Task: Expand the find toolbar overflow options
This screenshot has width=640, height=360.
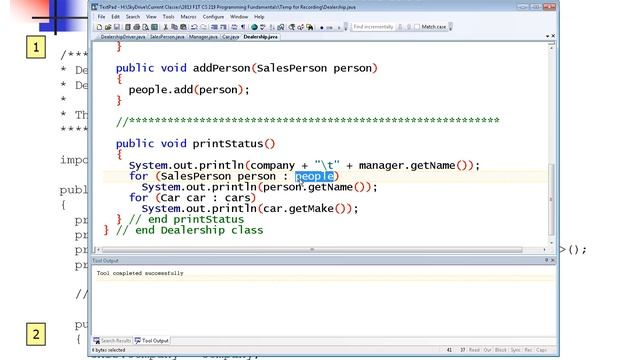Action: 450,27
